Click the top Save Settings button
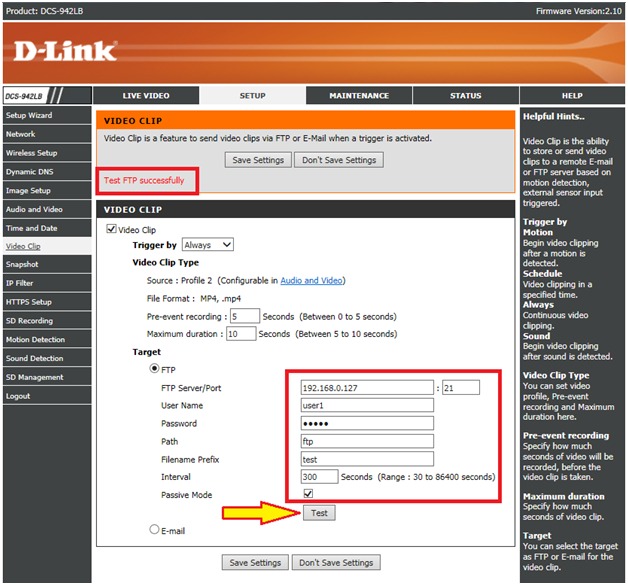 point(258,160)
